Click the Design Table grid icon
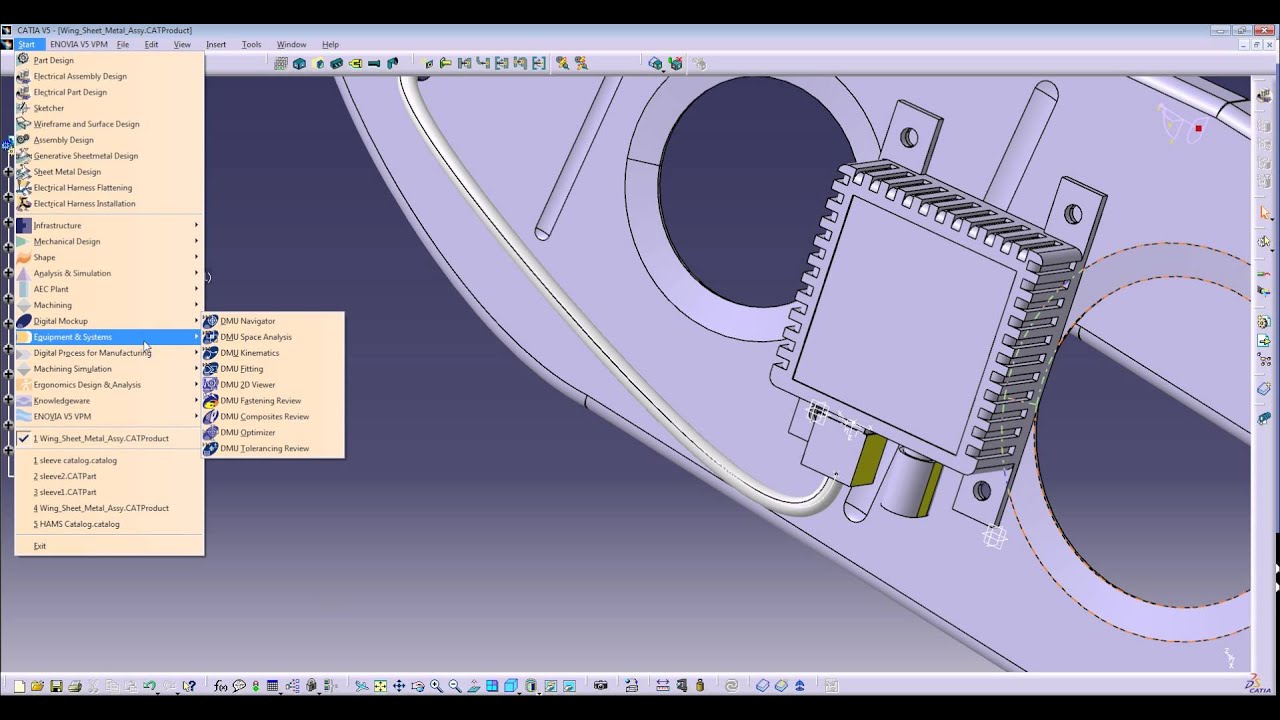The height and width of the screenshot is (720, 1280). coord(272,686)
